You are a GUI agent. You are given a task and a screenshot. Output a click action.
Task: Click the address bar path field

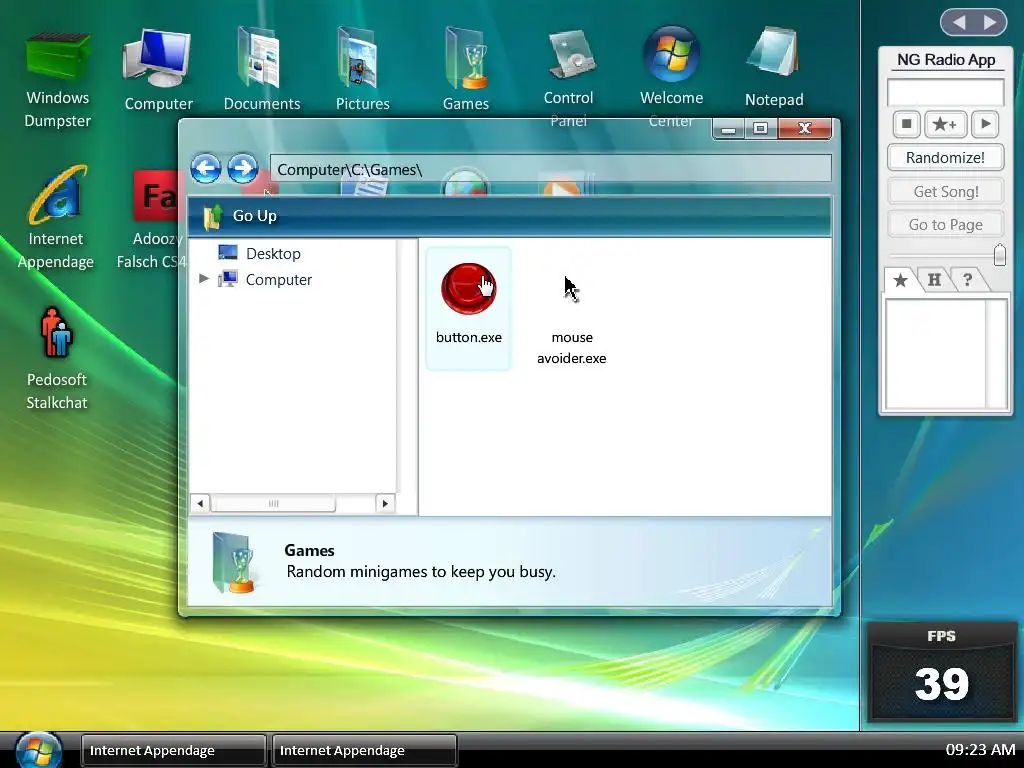click(551, 169)
